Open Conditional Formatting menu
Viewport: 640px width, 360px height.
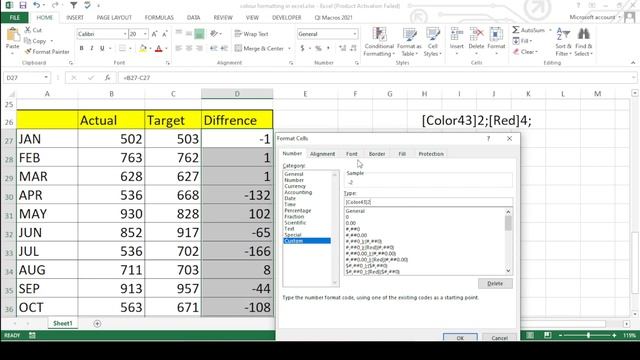tap(379, 42)
